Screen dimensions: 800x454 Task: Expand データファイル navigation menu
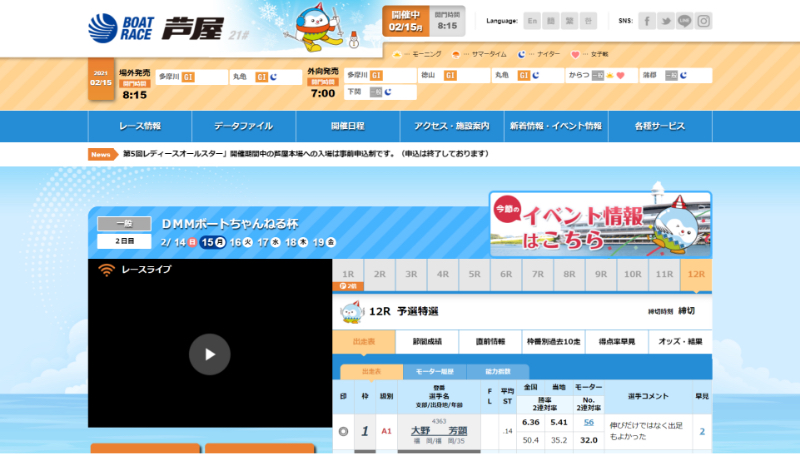(243, 127)
